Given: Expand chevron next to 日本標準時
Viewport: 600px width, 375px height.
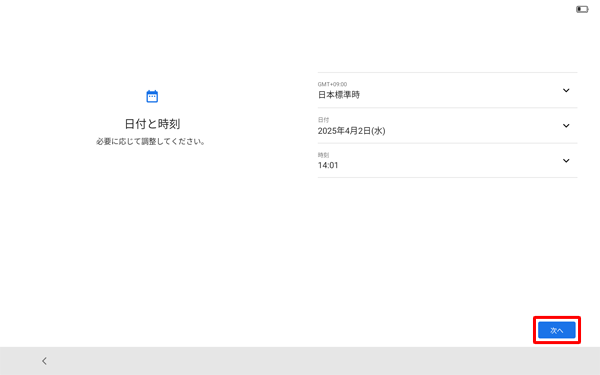Looking at the screenshot, I should coord(566,91).
